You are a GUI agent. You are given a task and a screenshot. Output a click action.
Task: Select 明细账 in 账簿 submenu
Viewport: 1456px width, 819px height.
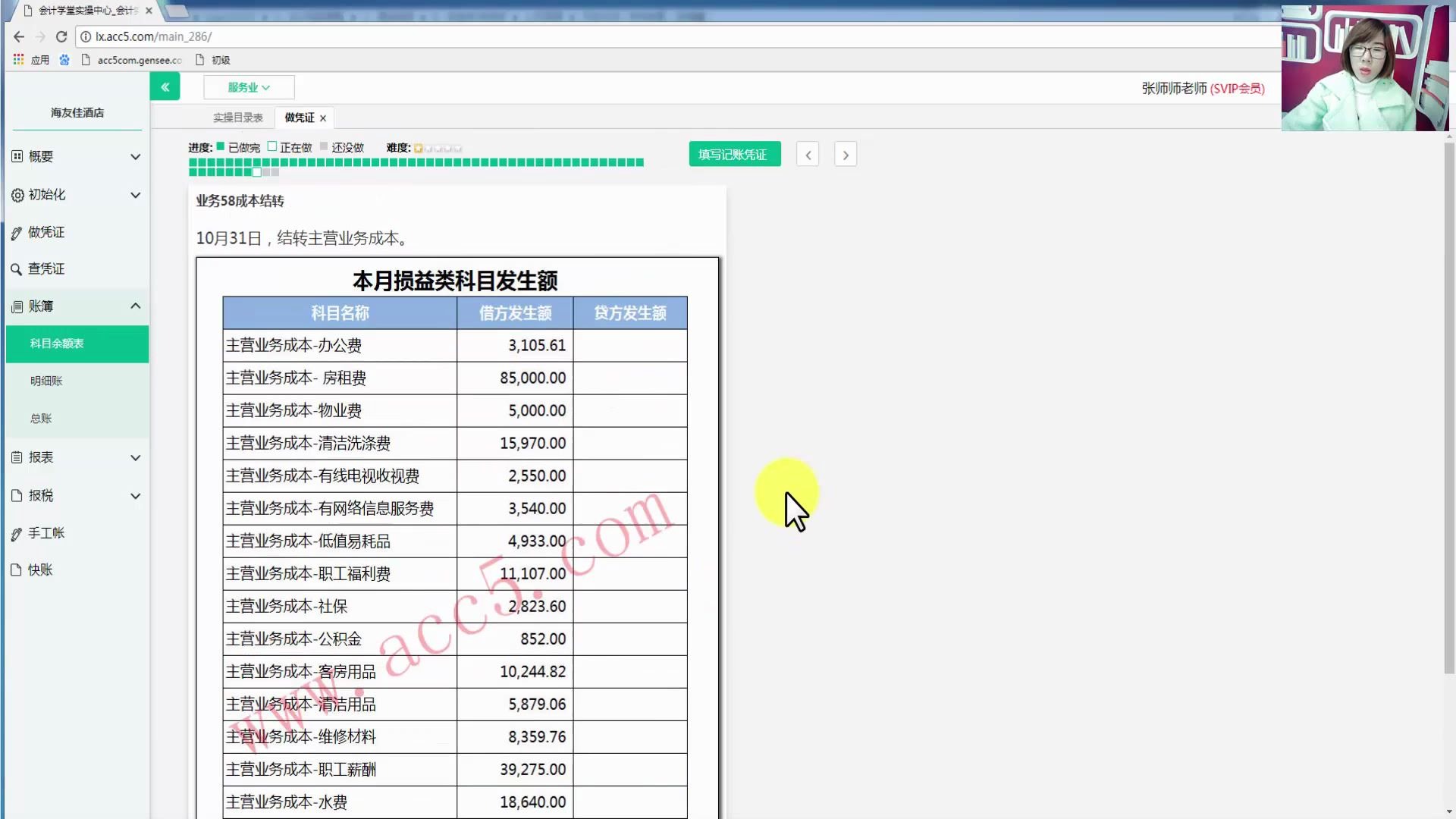(x=46, y=381)
